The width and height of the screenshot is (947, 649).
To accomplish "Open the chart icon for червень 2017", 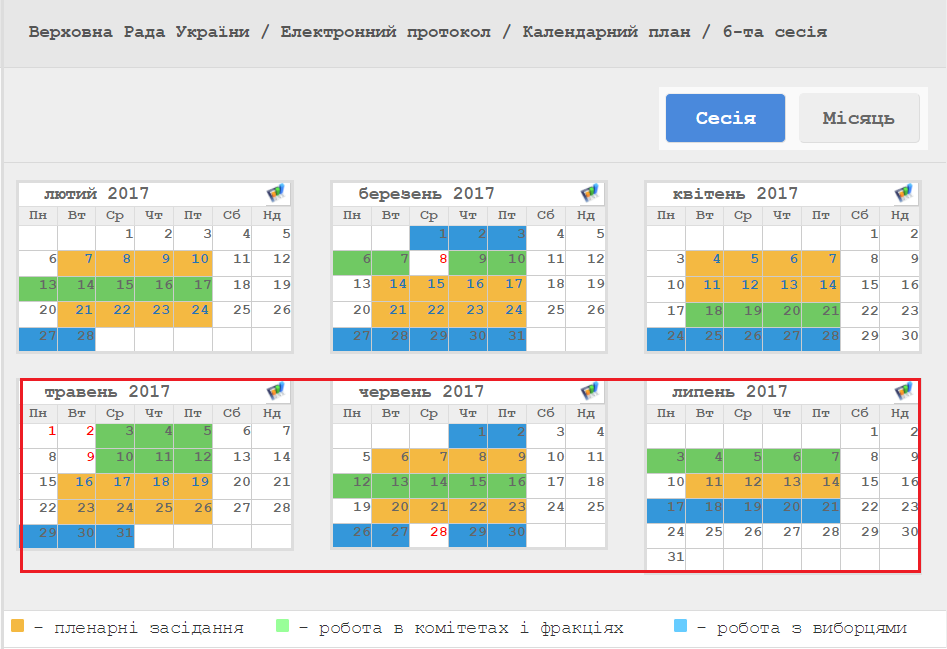I will click(591, 391).
